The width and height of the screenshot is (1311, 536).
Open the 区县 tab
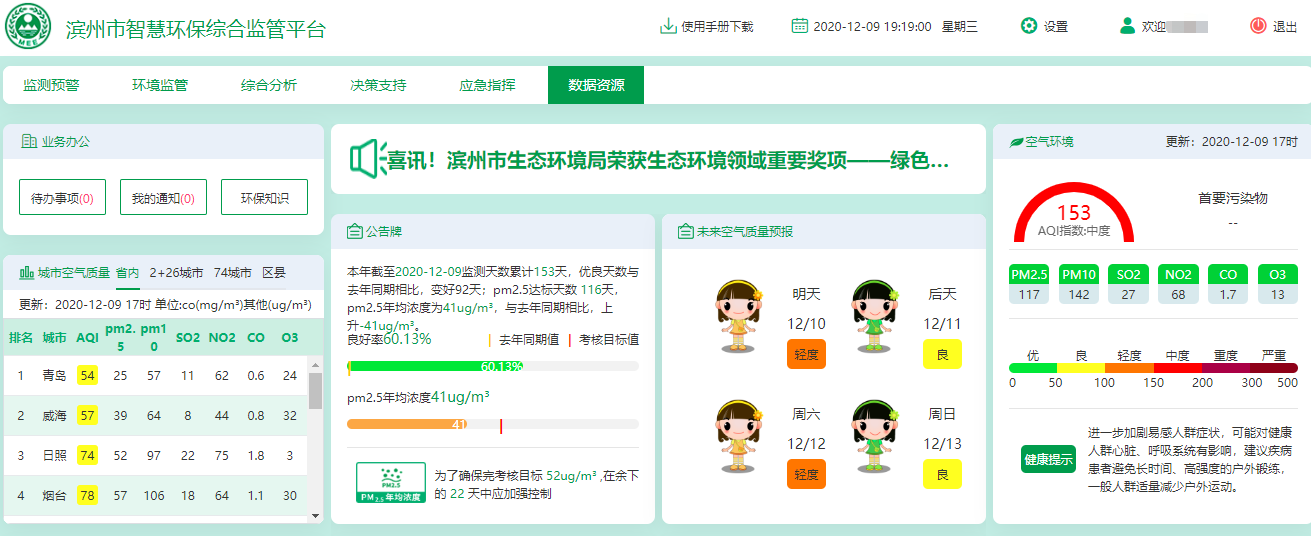274,272
